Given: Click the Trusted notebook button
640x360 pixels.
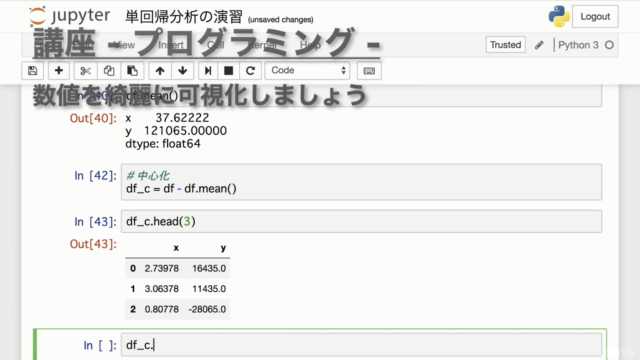Looking at the screenshot, I should pyautogui.click(x=505, y=45).
